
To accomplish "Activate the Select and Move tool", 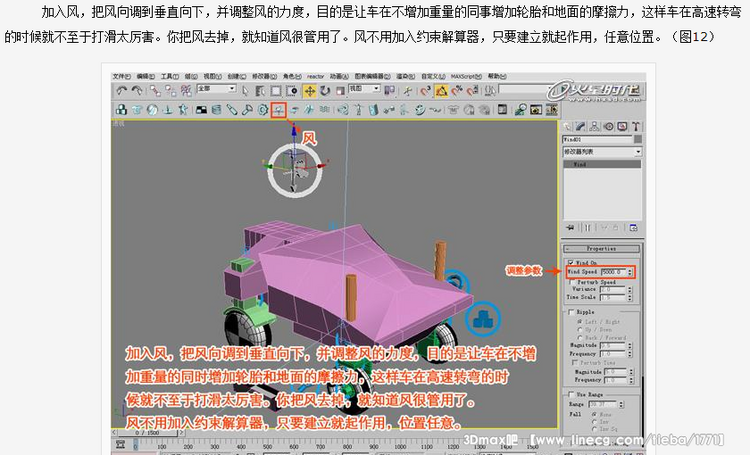I will pos(309,90).
